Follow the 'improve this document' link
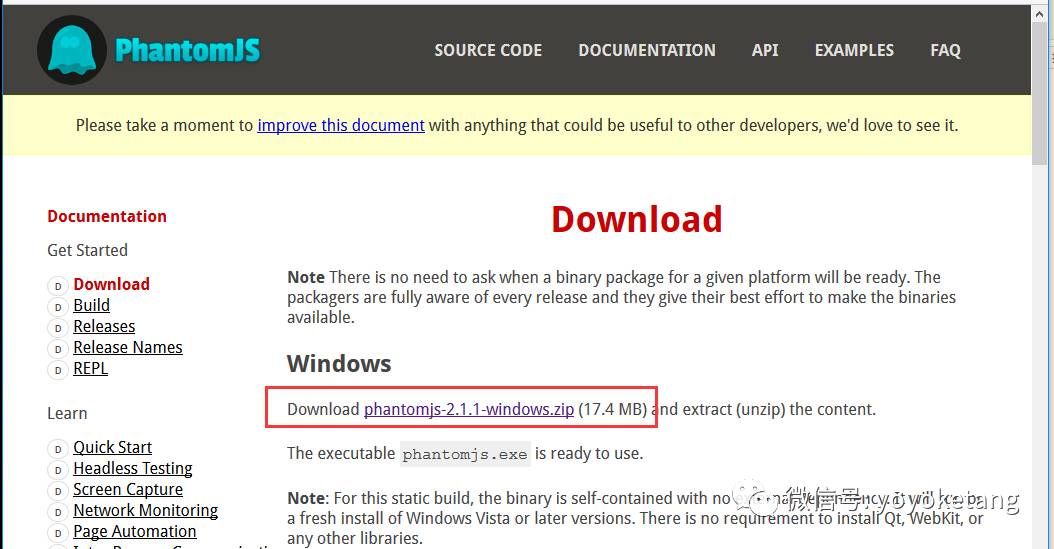This screenshot has height=549, width=1054. (341, 126)
